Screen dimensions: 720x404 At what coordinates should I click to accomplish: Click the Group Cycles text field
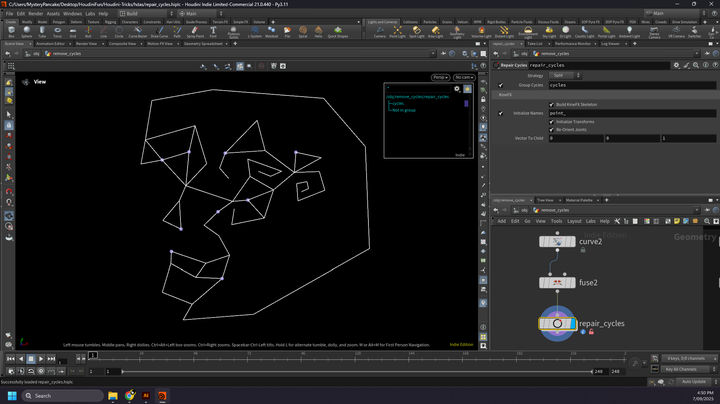[x=630, y=85]
